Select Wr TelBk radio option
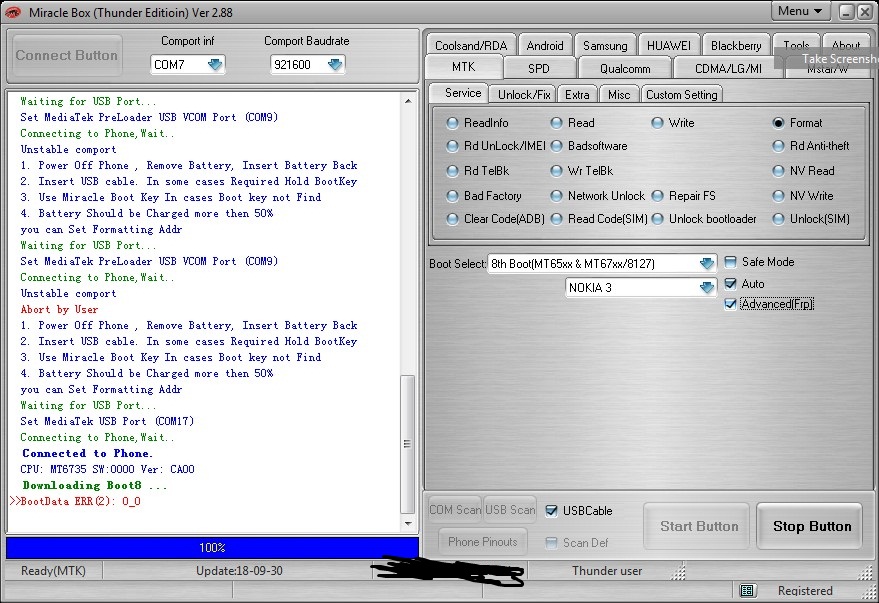This screenshot has width=879, height=603. click(x=556, y=171)
